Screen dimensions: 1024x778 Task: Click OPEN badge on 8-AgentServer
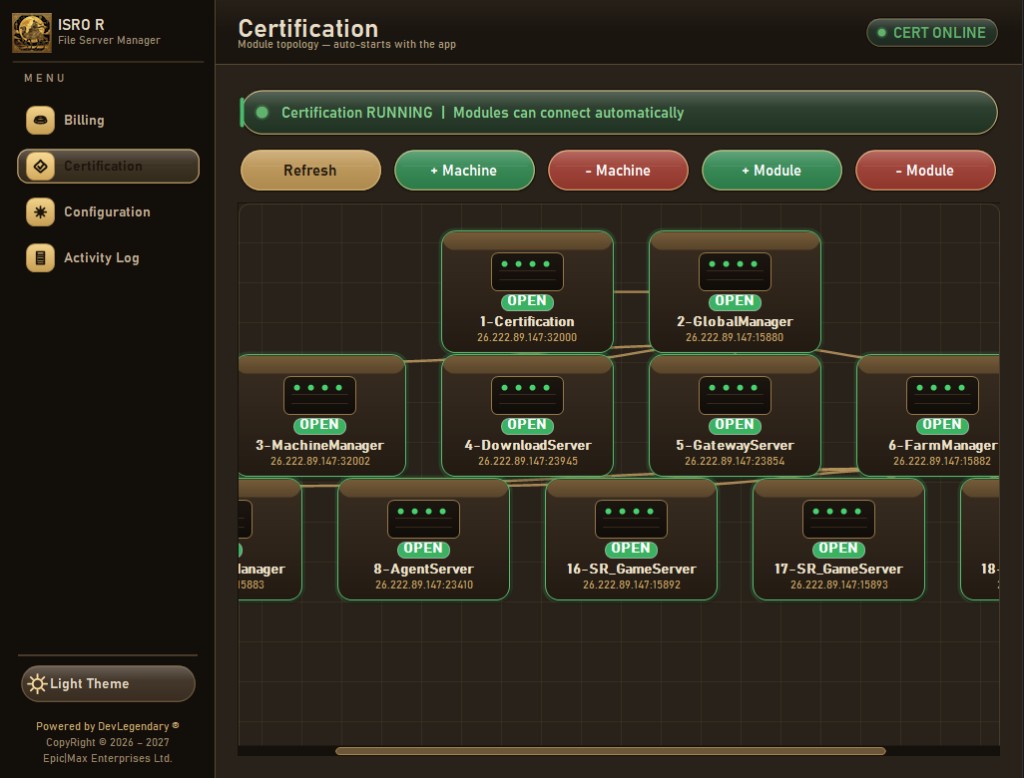coord(423,549)
